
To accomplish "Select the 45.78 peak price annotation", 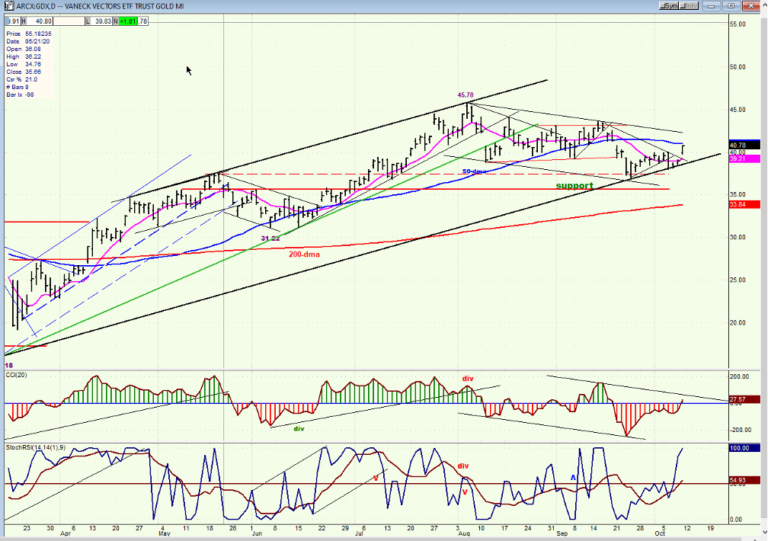I will pos(465,95).
